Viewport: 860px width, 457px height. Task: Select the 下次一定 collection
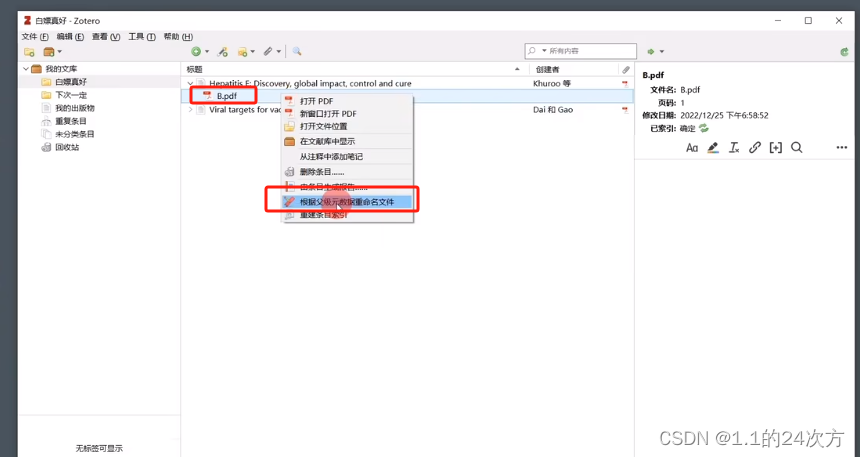coord(71,95)
